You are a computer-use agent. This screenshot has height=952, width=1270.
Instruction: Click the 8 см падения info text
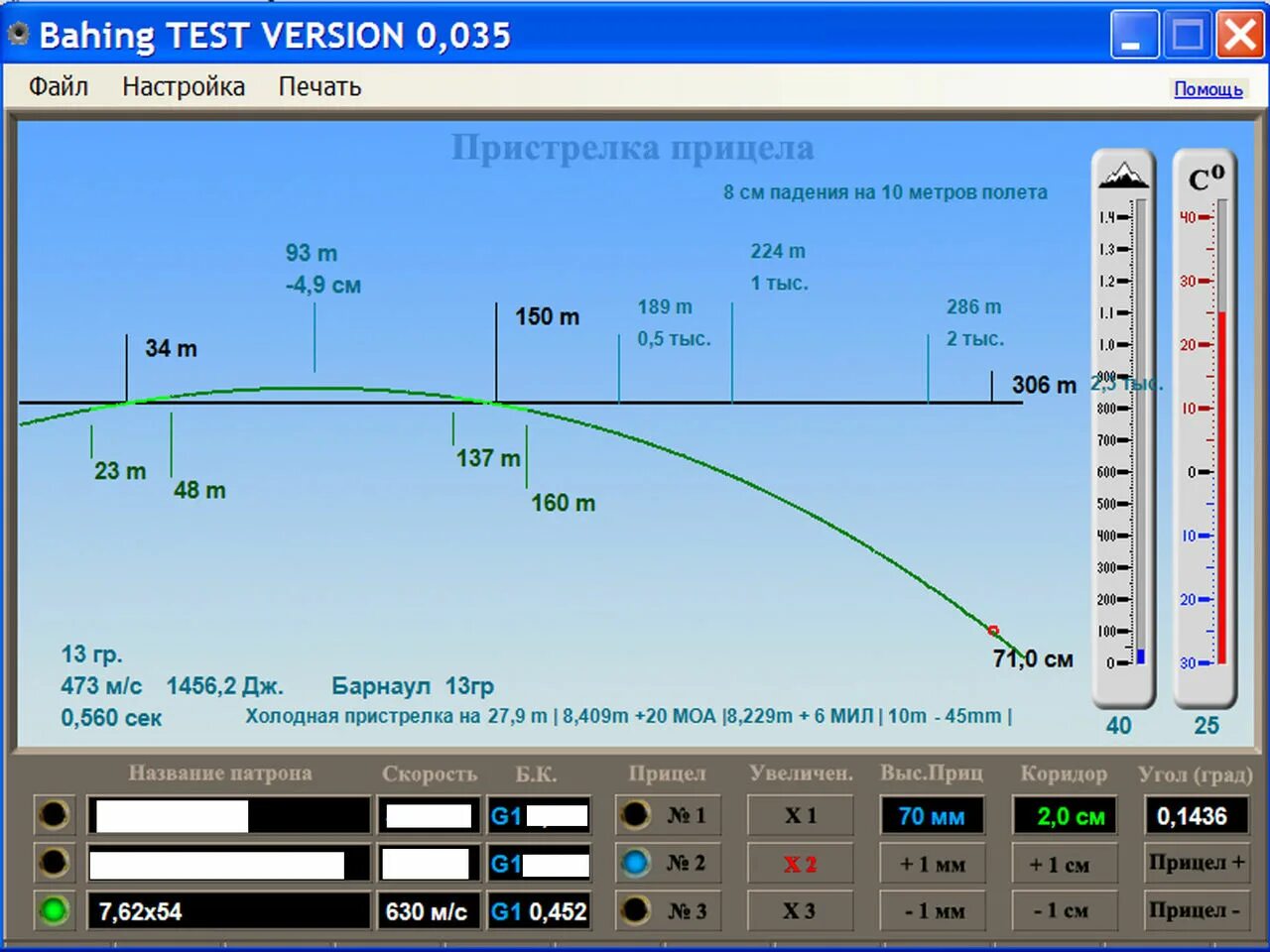point(885,192)
